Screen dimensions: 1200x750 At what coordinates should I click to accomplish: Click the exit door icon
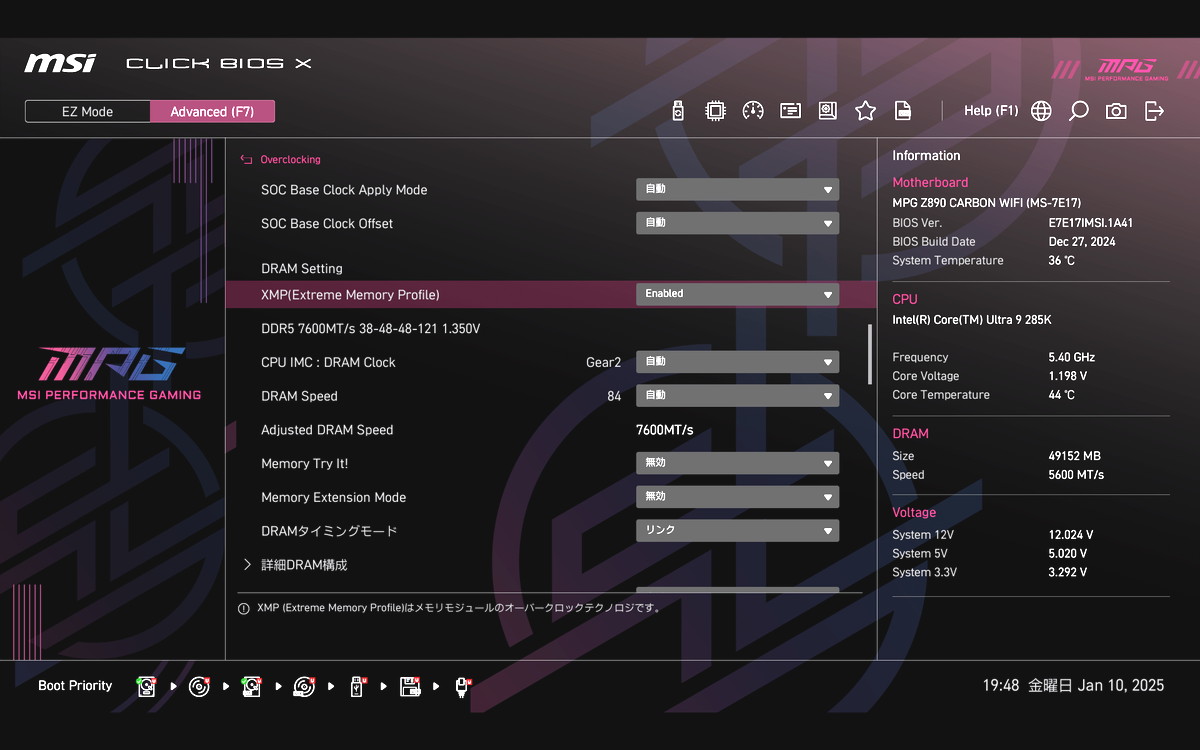coord(1154,111)
